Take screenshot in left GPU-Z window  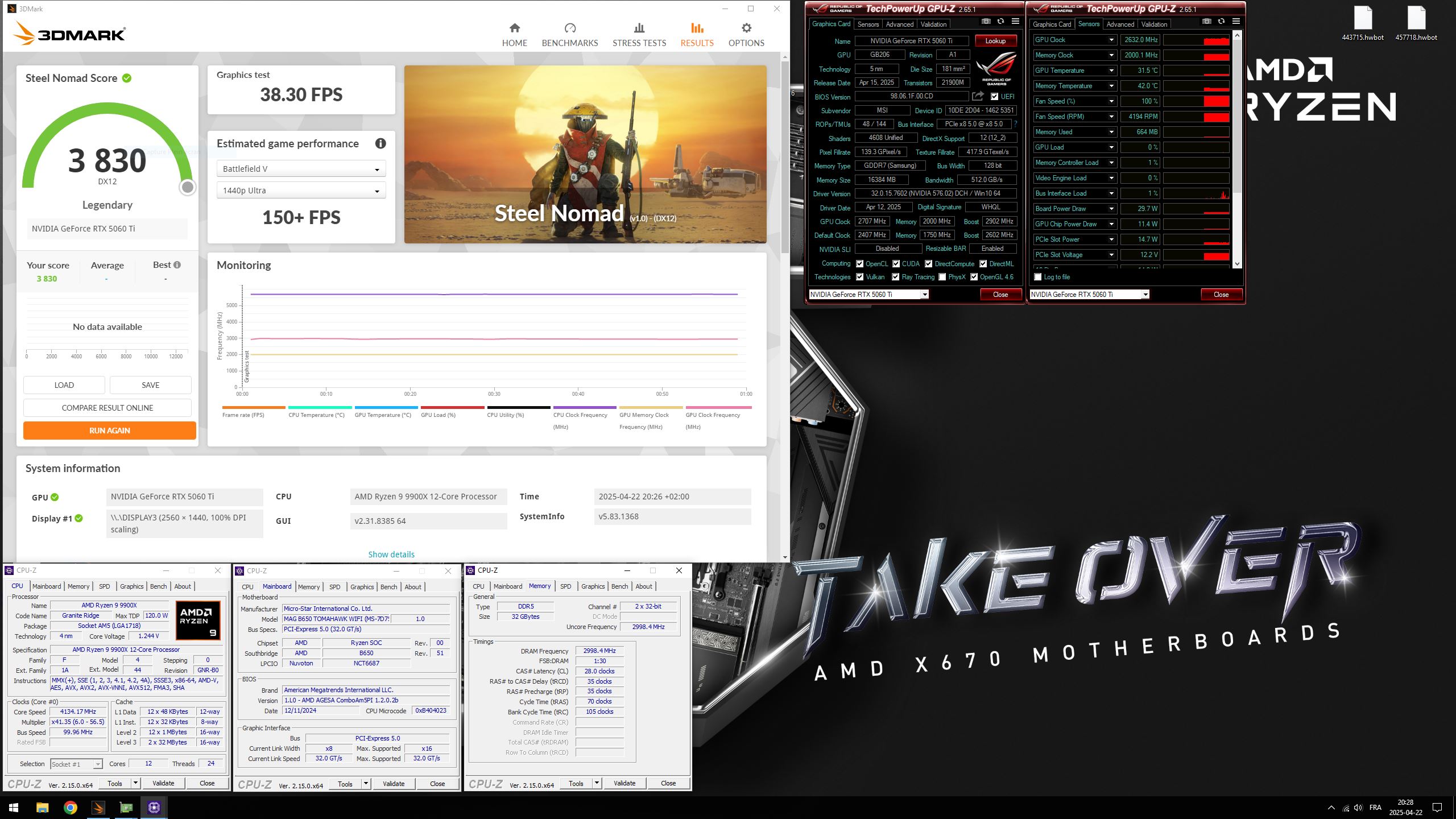986,21
